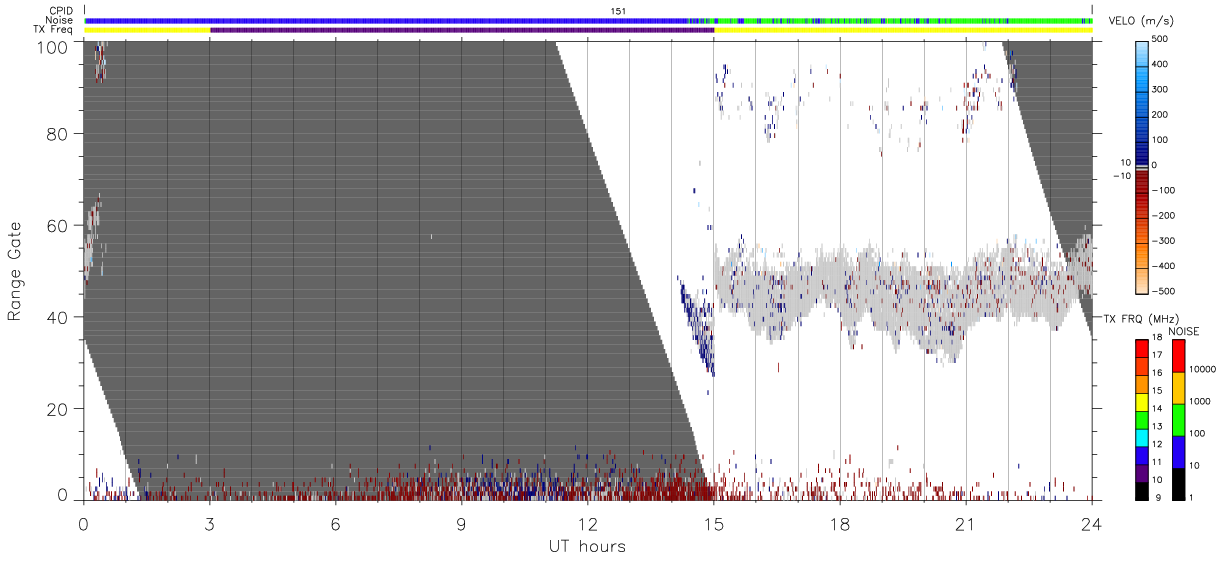Click the 18 label on frequency scale
1228x567 pixels.
pos(1157,339)
